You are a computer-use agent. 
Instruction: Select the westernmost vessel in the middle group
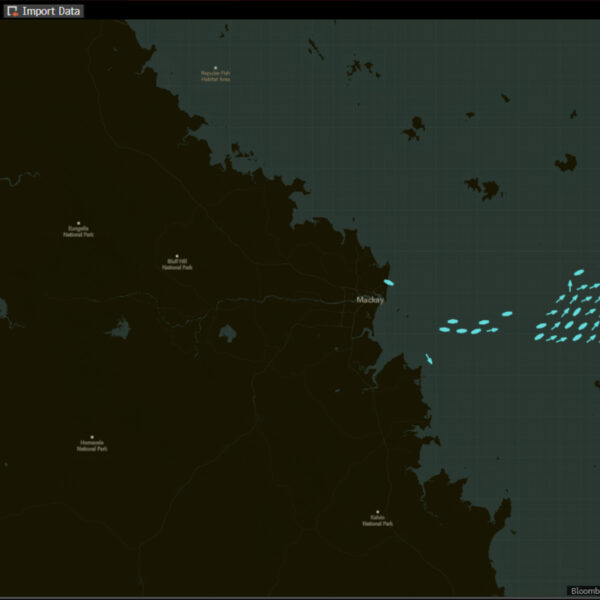pos(443,329)
